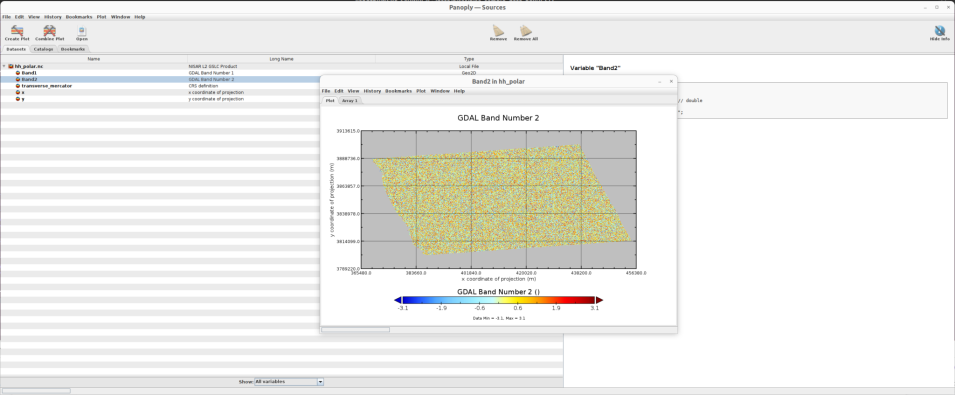Switch to the Bookmarks tab in Sources

[x=72, y=49]
